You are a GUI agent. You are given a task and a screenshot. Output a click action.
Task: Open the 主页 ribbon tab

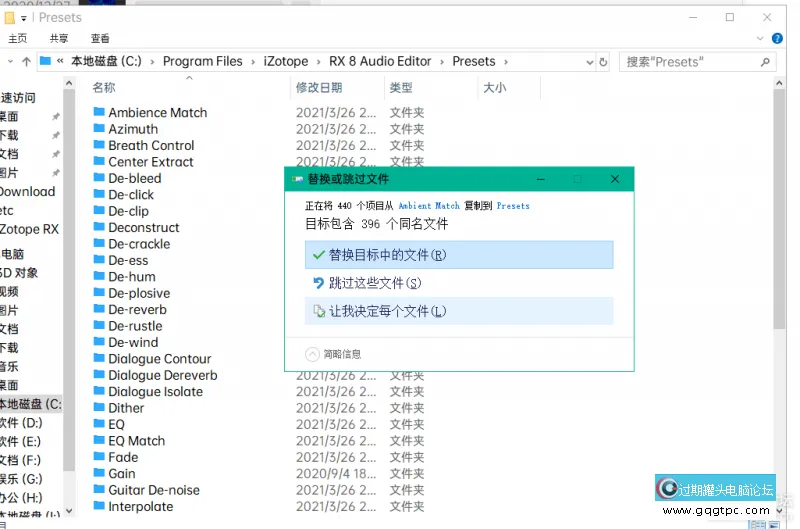(18, 38)
